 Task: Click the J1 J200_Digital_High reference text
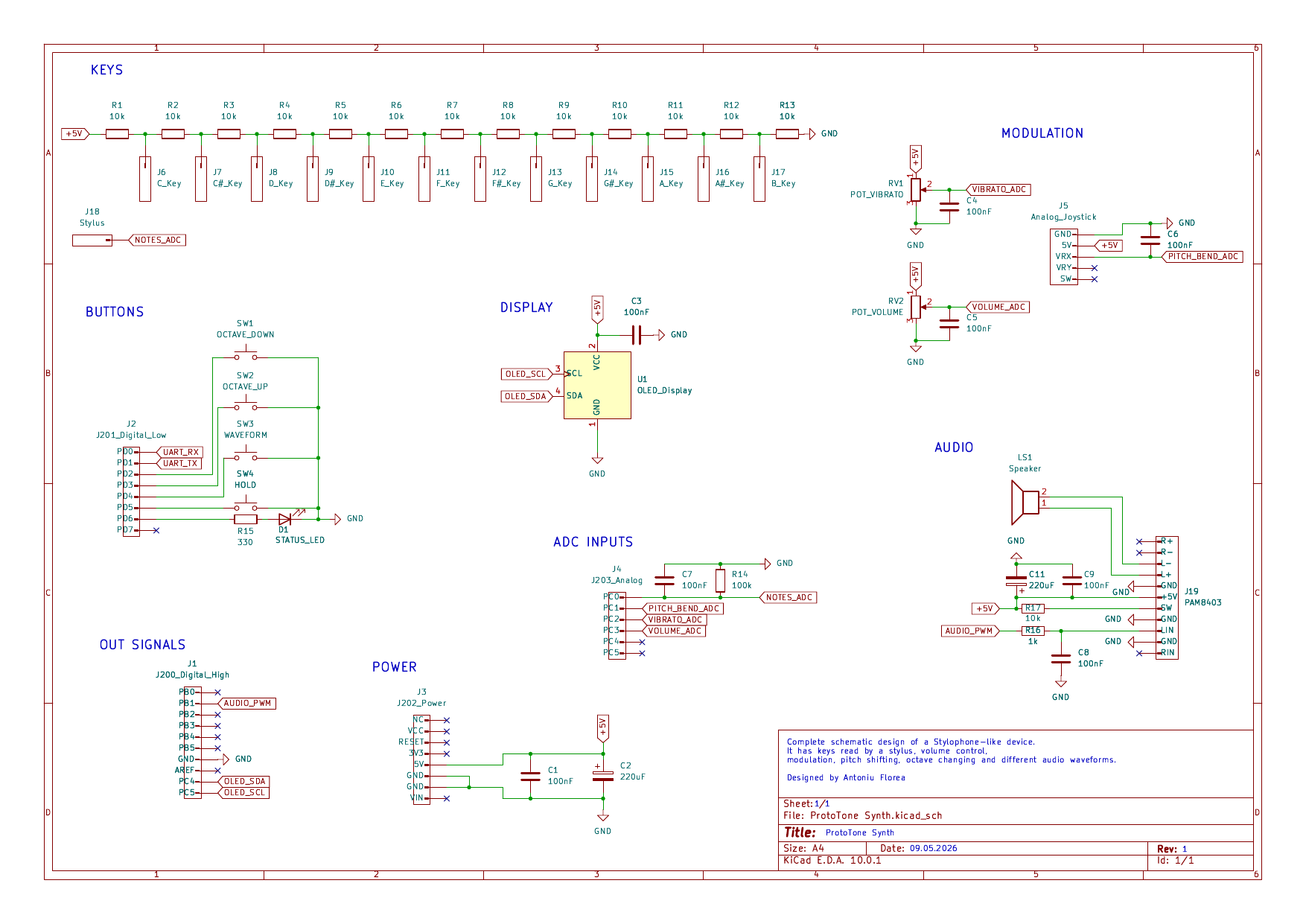click(x=192, y=669)
